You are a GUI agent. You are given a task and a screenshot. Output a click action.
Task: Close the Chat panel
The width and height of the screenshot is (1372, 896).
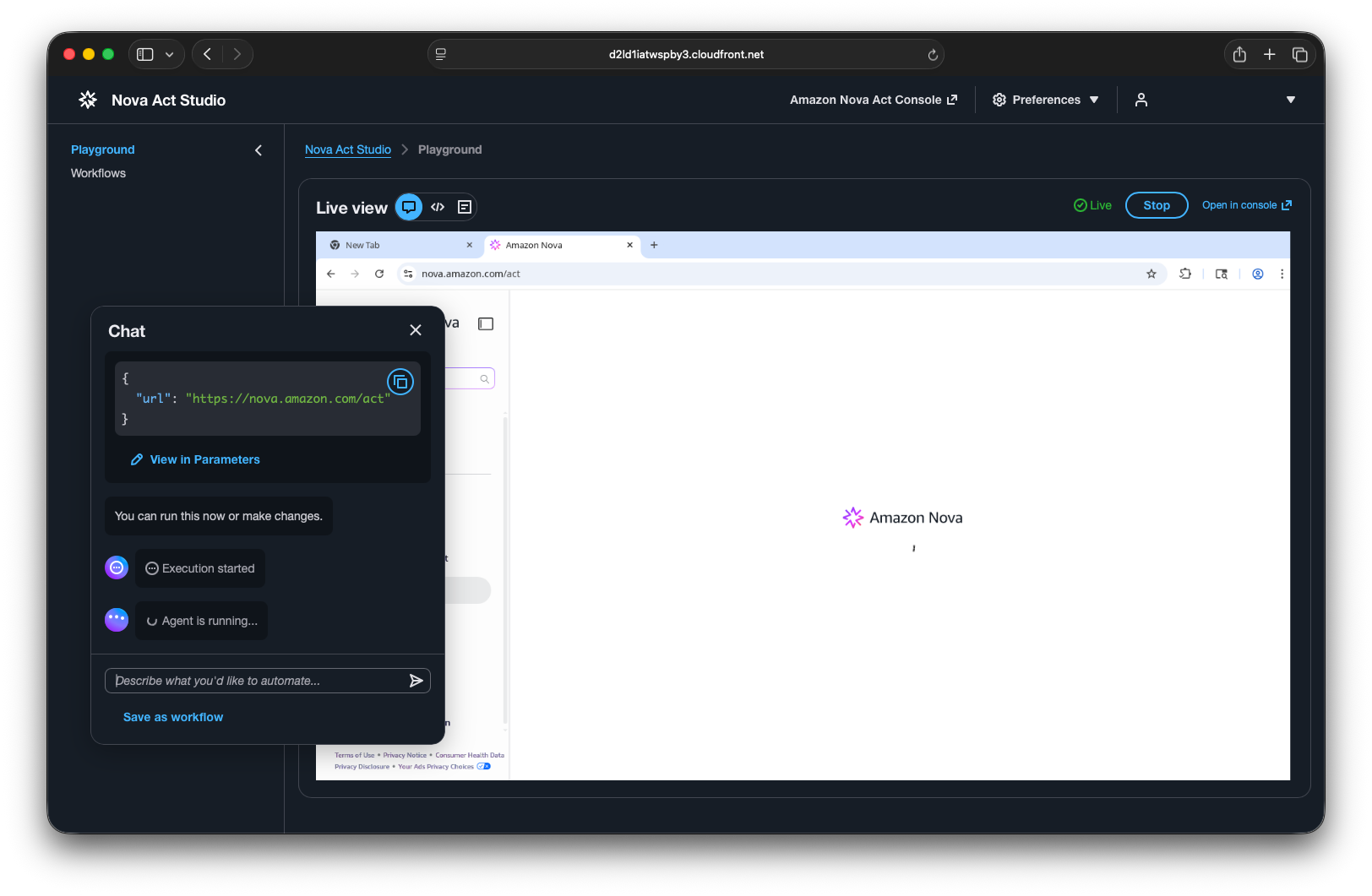click(x=416, y=330)
